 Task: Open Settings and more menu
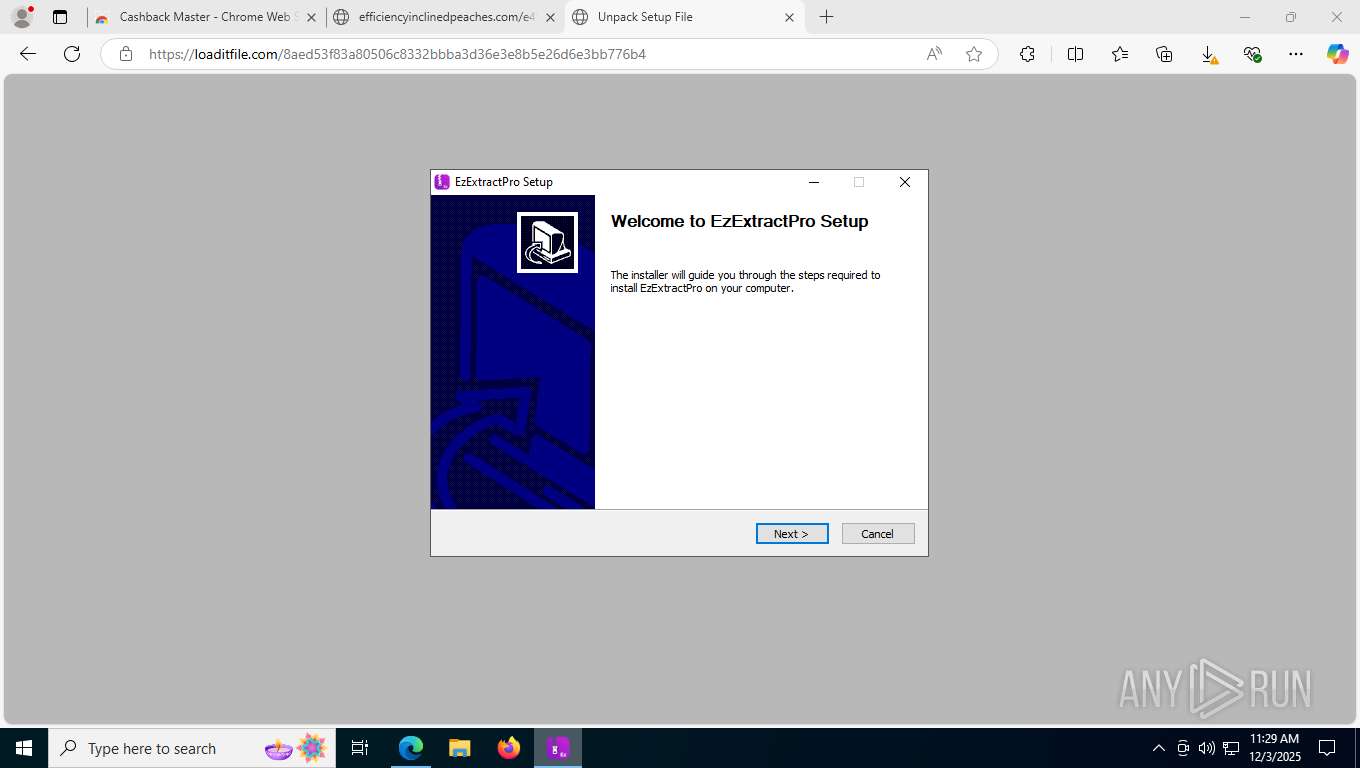click(x=1296, y=54)
